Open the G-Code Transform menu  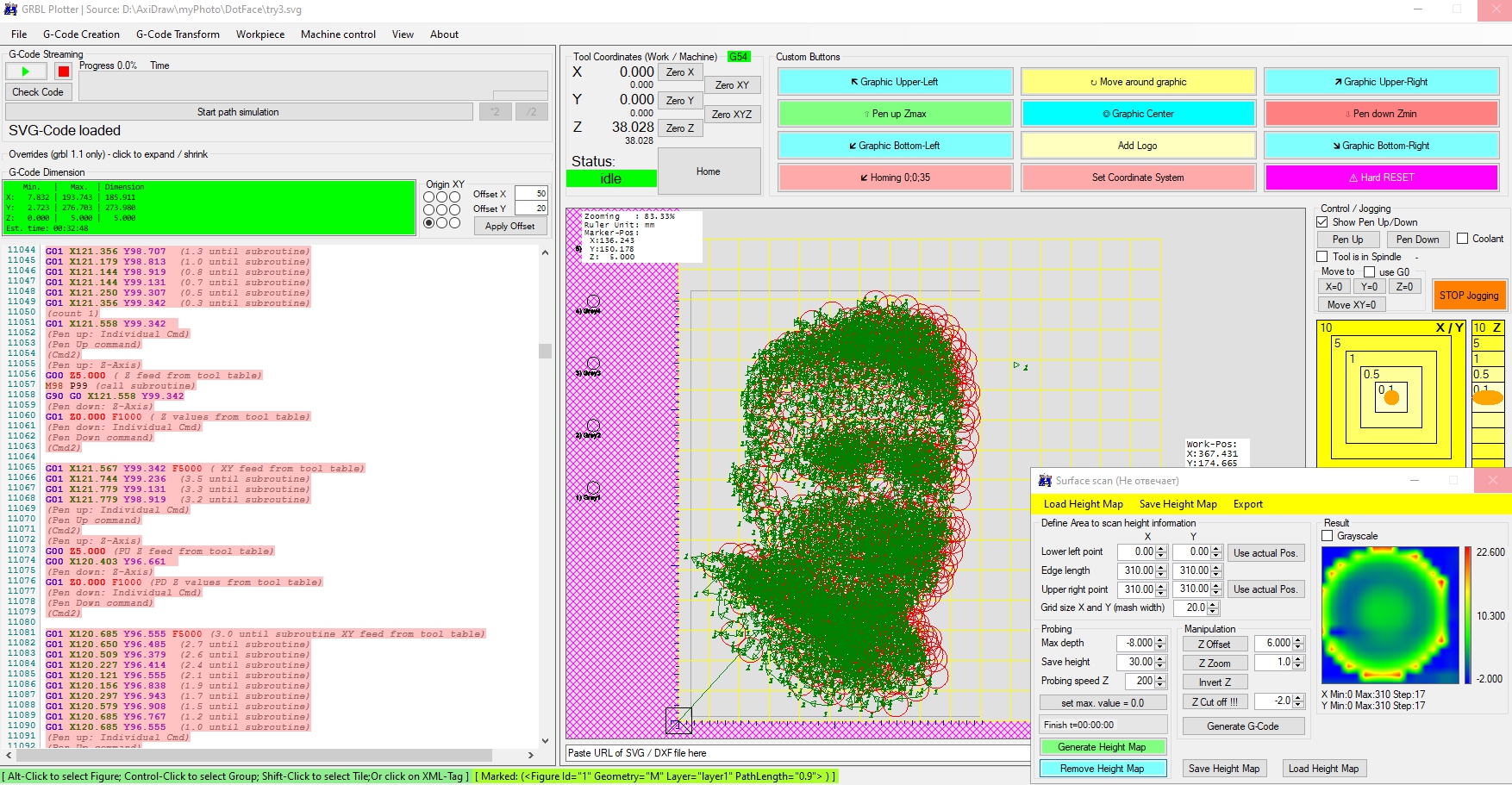pos(178,34)
